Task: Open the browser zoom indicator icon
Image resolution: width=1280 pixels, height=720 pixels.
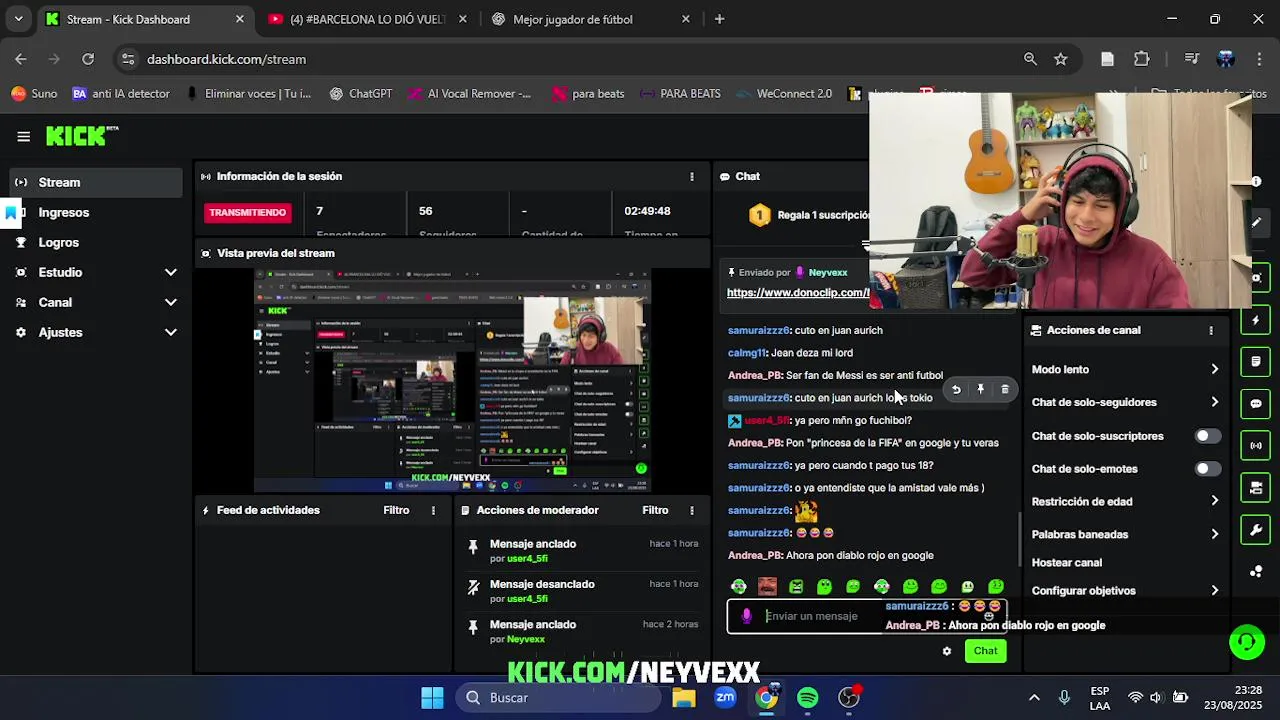Action: 1030,59
